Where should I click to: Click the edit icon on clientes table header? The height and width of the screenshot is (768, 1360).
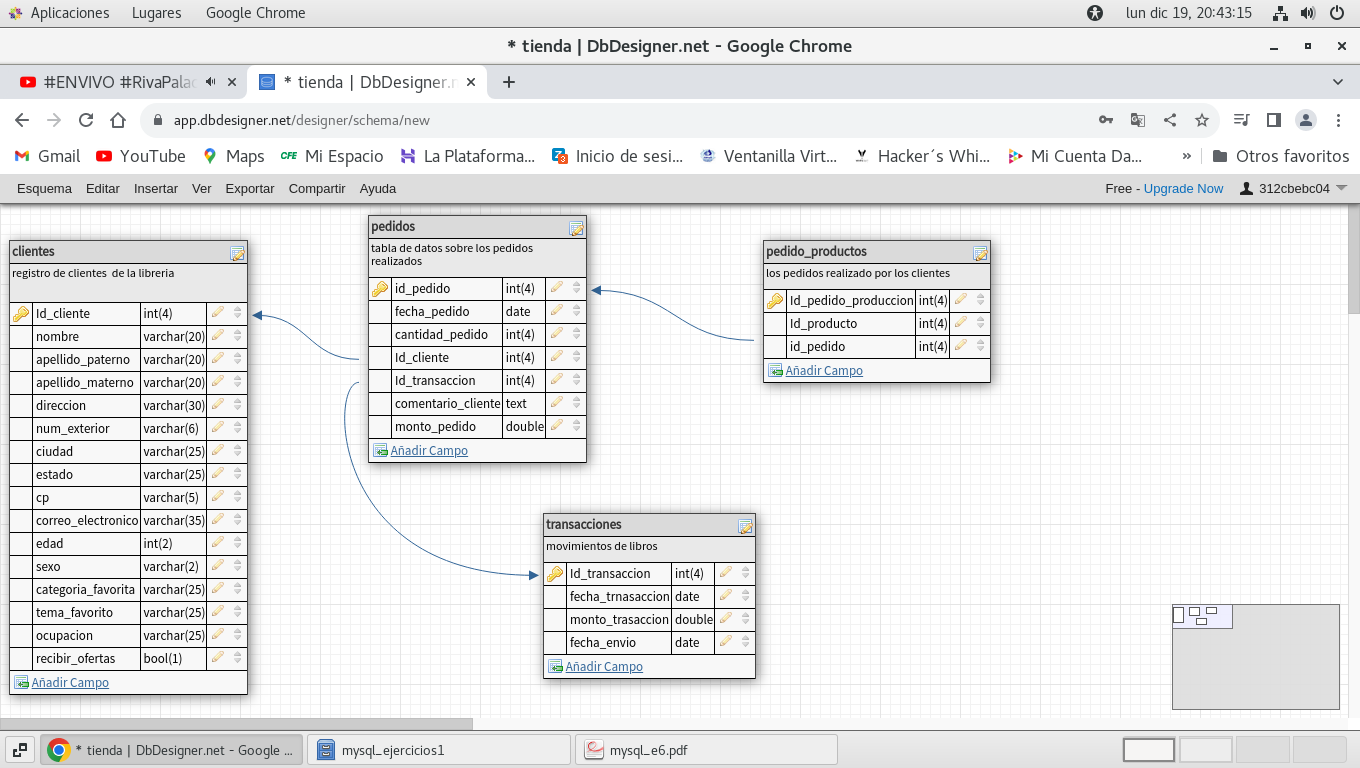237,253
